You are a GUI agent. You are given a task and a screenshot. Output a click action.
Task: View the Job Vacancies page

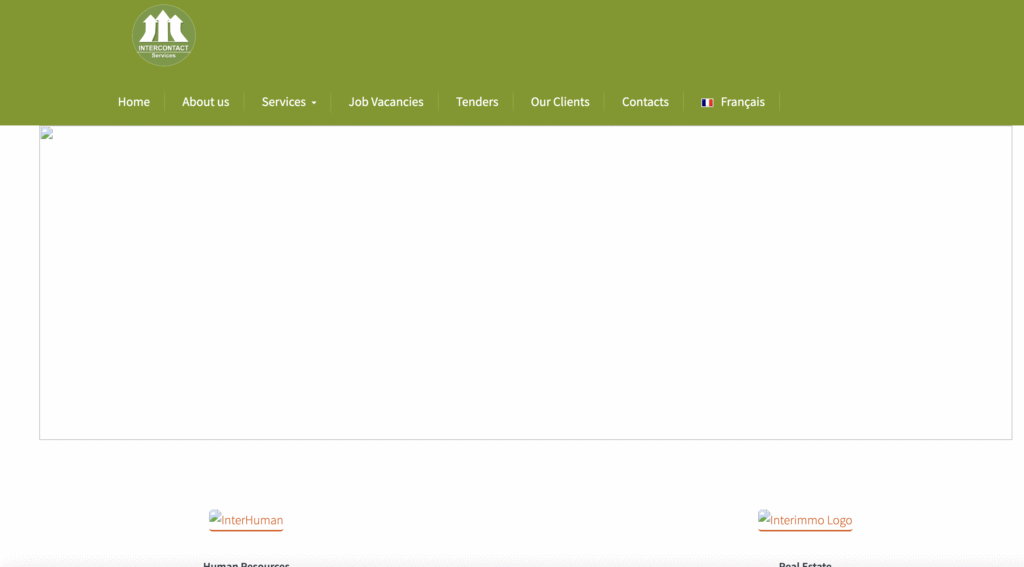pos(386,102)
